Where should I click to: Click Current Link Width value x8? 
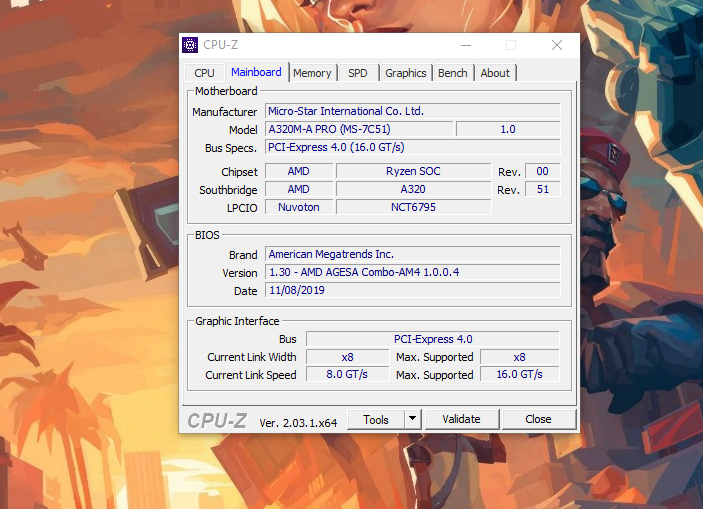(347, 357)
